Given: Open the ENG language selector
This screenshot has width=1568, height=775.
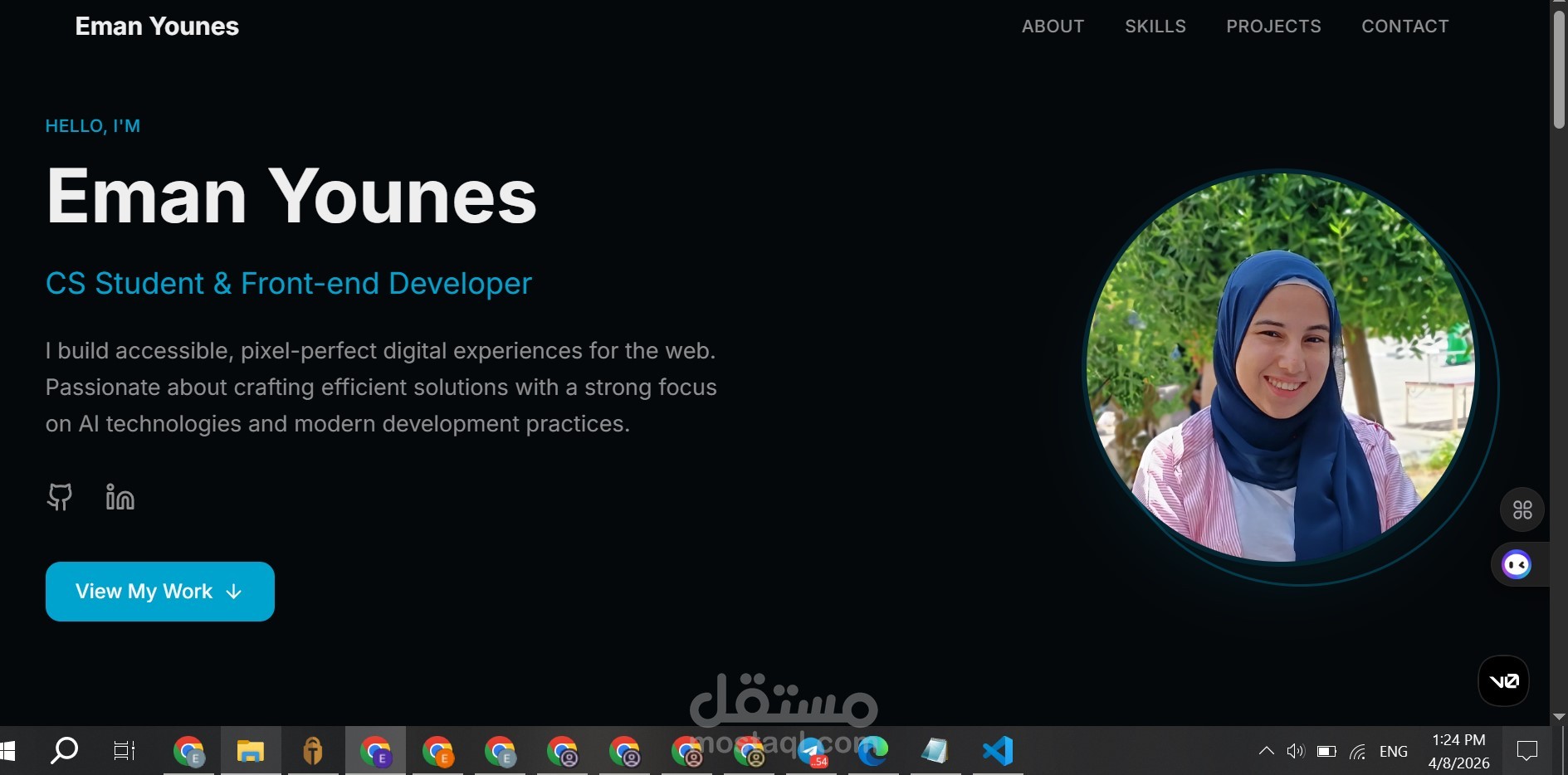Looking at the screenshot, I should pyautogui.click(x=1393, y=751).
